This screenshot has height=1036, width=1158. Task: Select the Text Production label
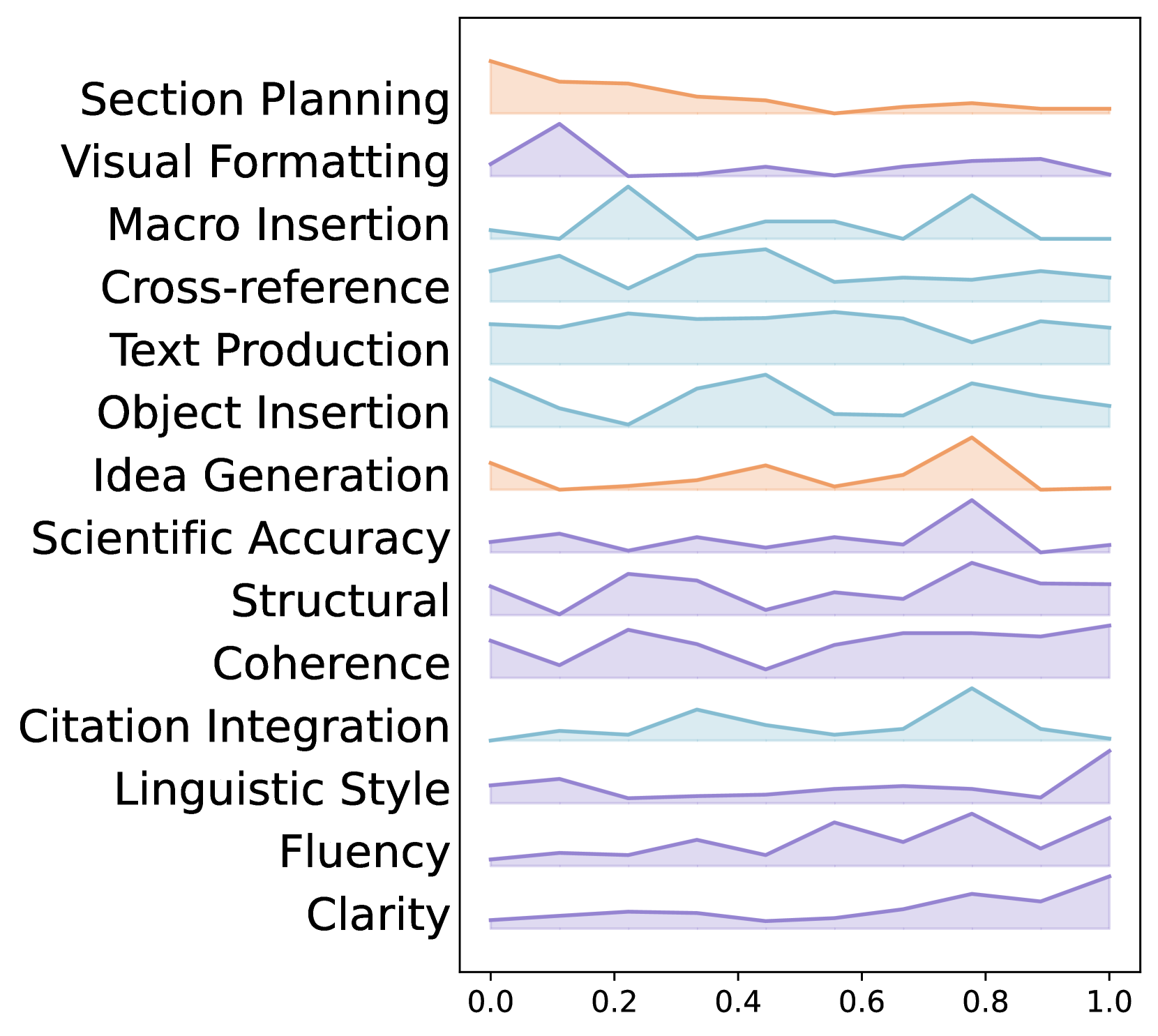(x=280, y=350)
